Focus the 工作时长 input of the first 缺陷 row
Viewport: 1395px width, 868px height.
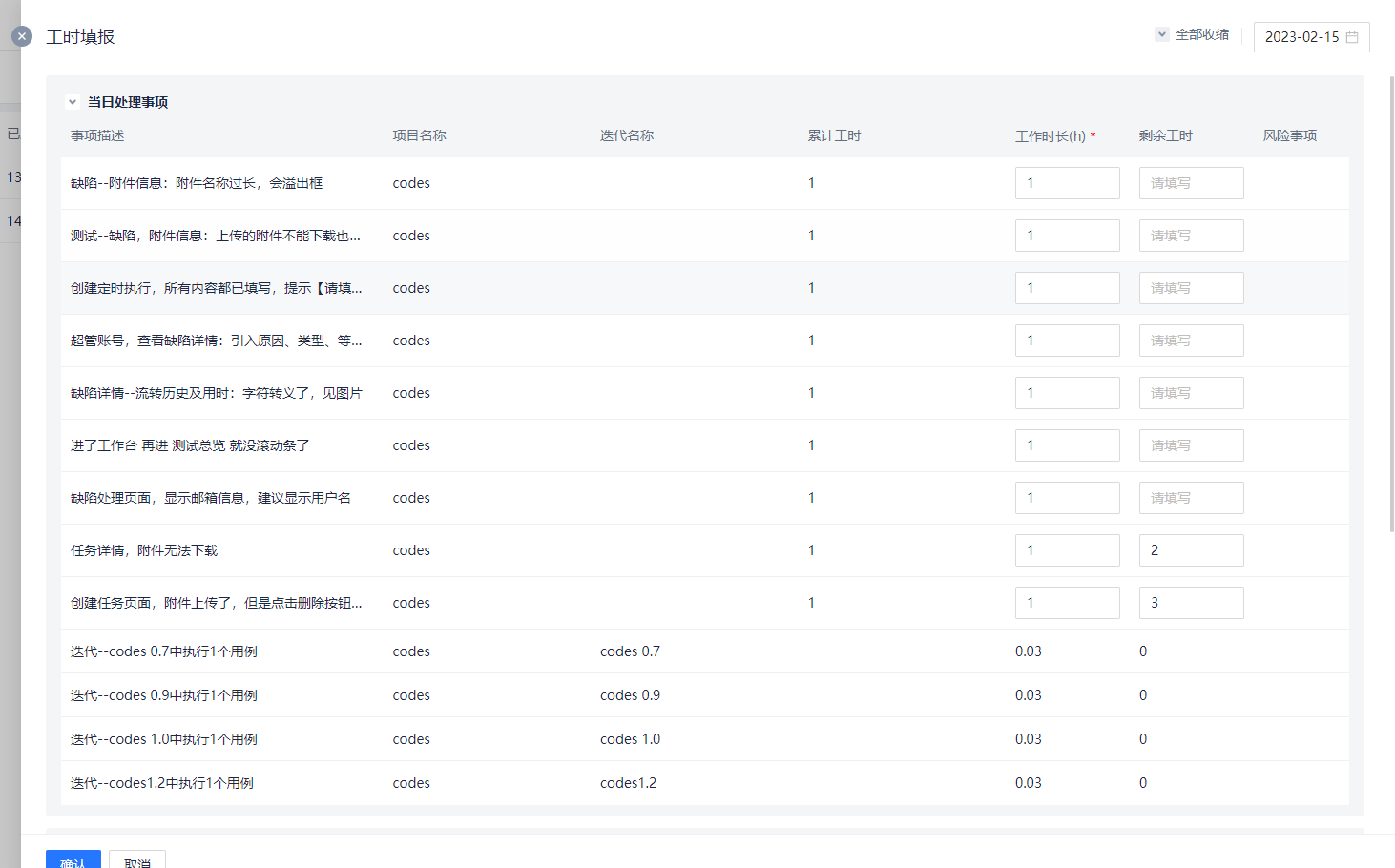pyautogui.click(x=1067, y=182)
